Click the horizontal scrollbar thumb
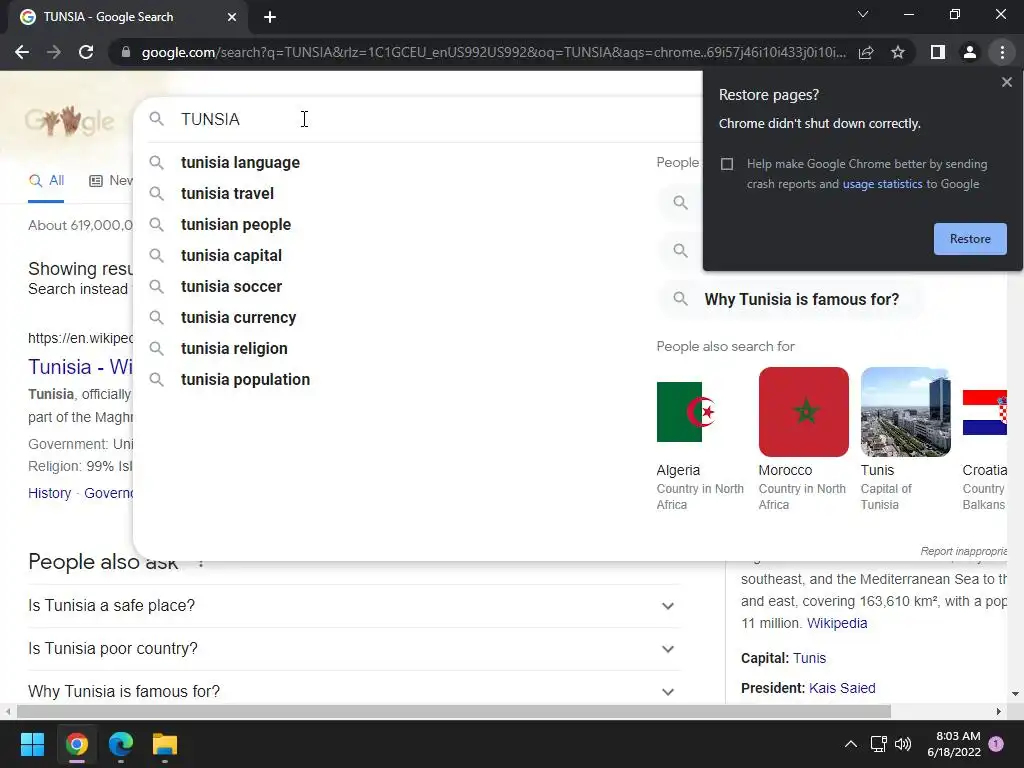1024x768 pixels. click(x=454, y=711)
